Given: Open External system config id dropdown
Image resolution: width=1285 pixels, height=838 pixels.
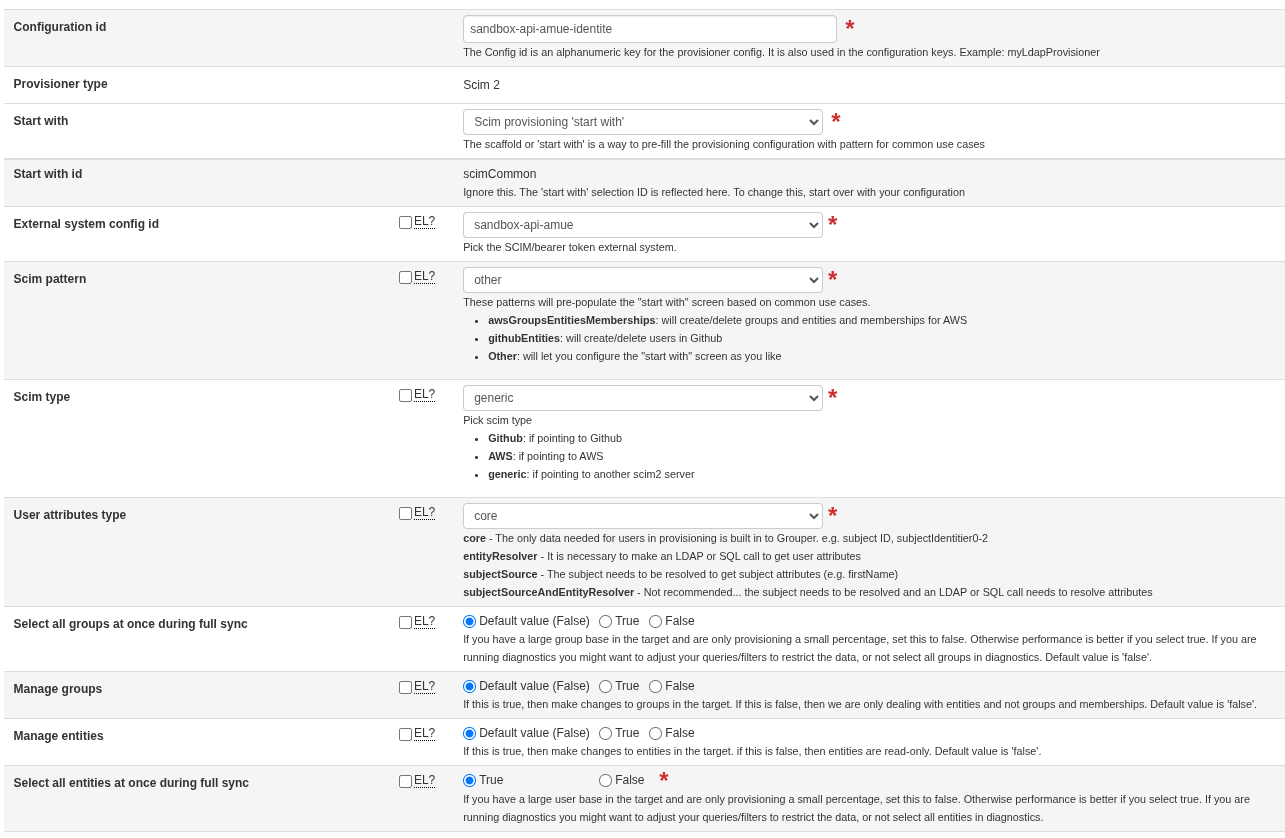Looking at the screenshot, I should click(x=642, y=225).
